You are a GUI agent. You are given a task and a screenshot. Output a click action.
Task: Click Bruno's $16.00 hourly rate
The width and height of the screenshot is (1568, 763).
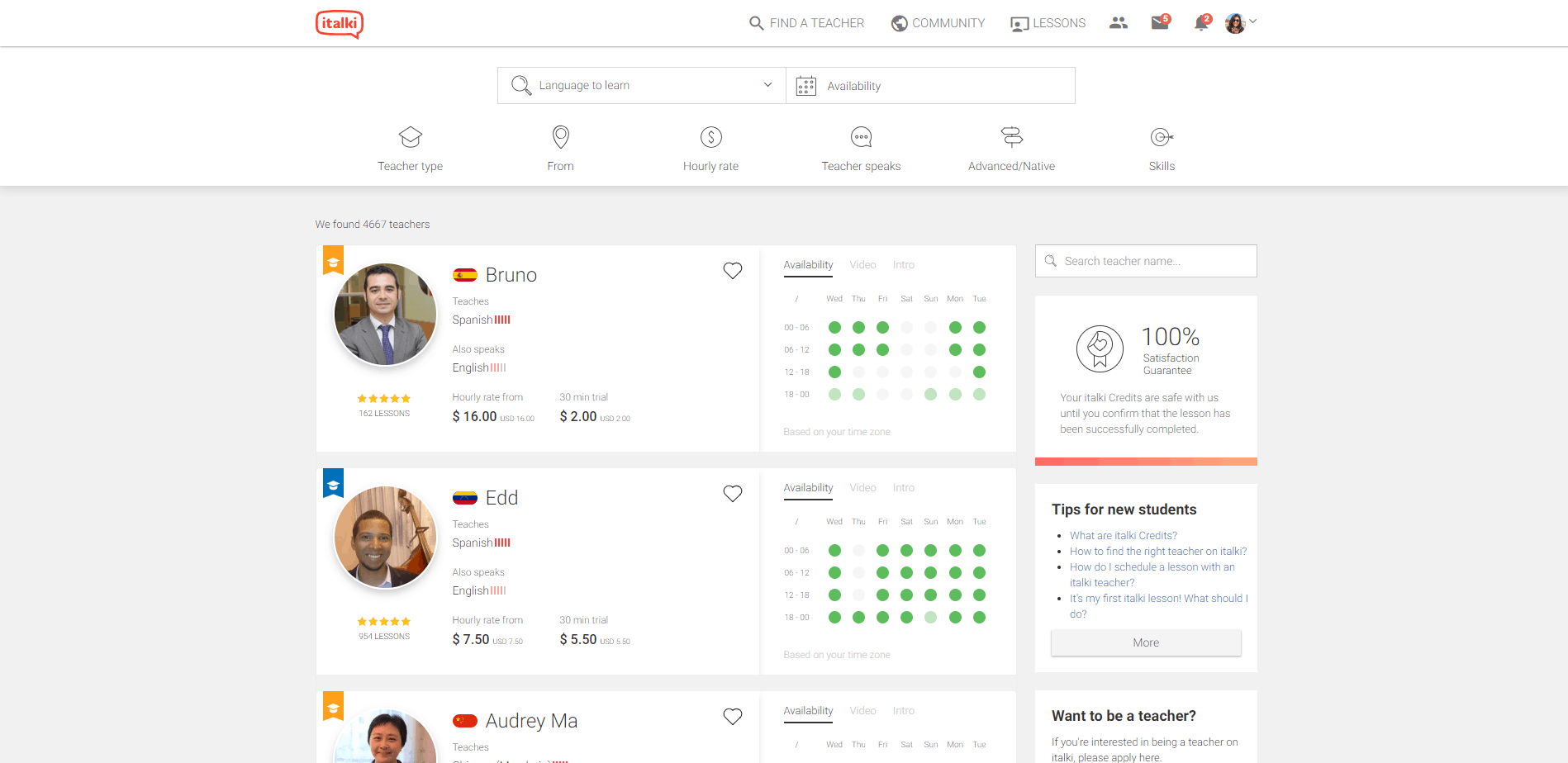tap(493, 417)
